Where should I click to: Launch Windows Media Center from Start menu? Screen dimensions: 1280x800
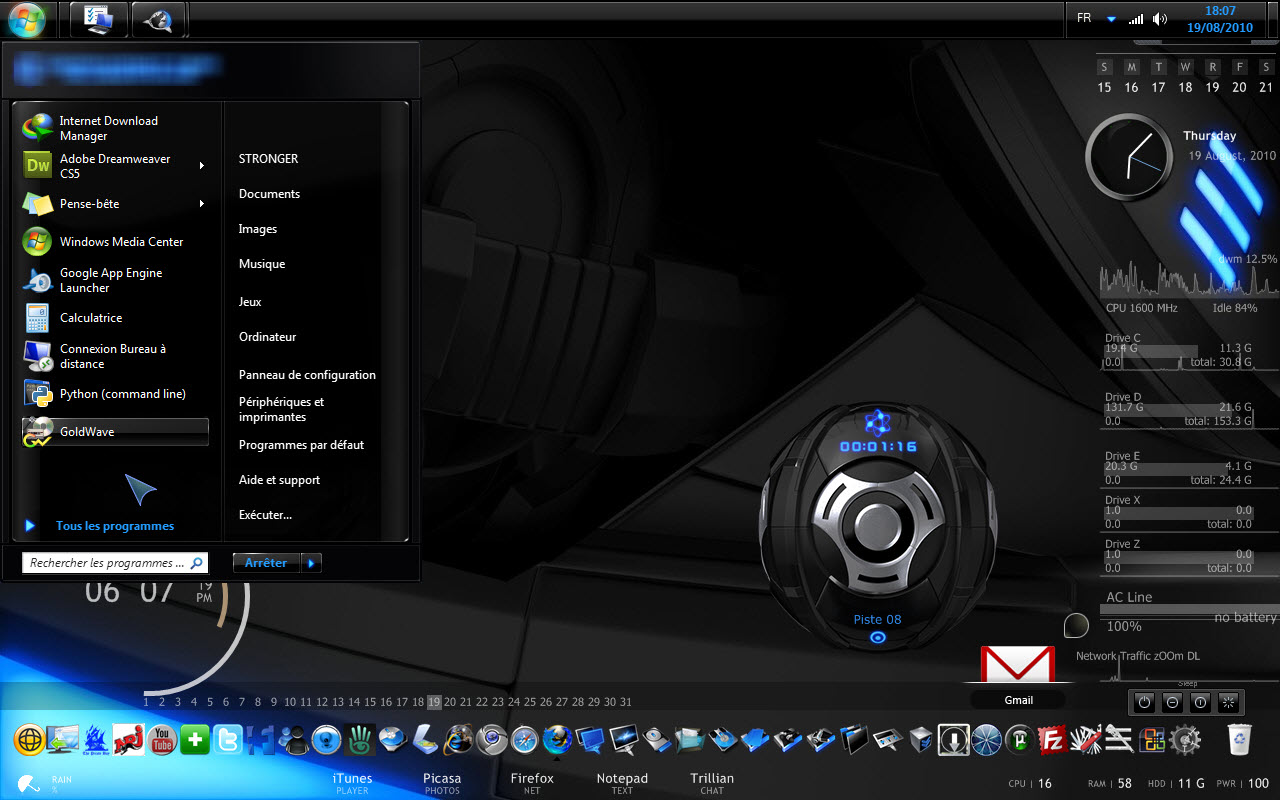coord(115,241)
